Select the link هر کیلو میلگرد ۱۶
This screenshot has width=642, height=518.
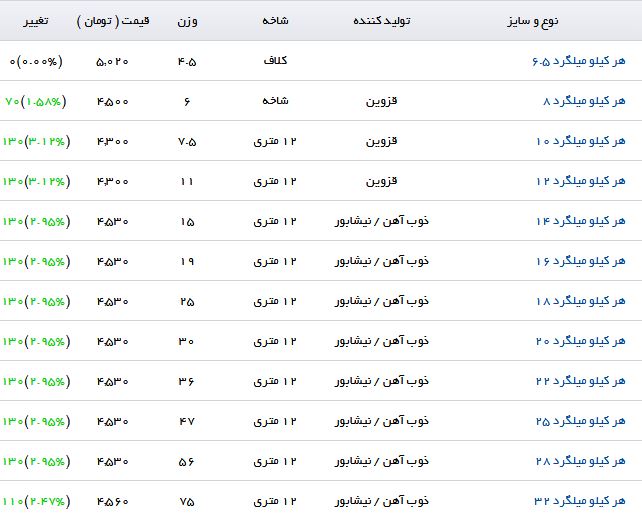point(581,261)
